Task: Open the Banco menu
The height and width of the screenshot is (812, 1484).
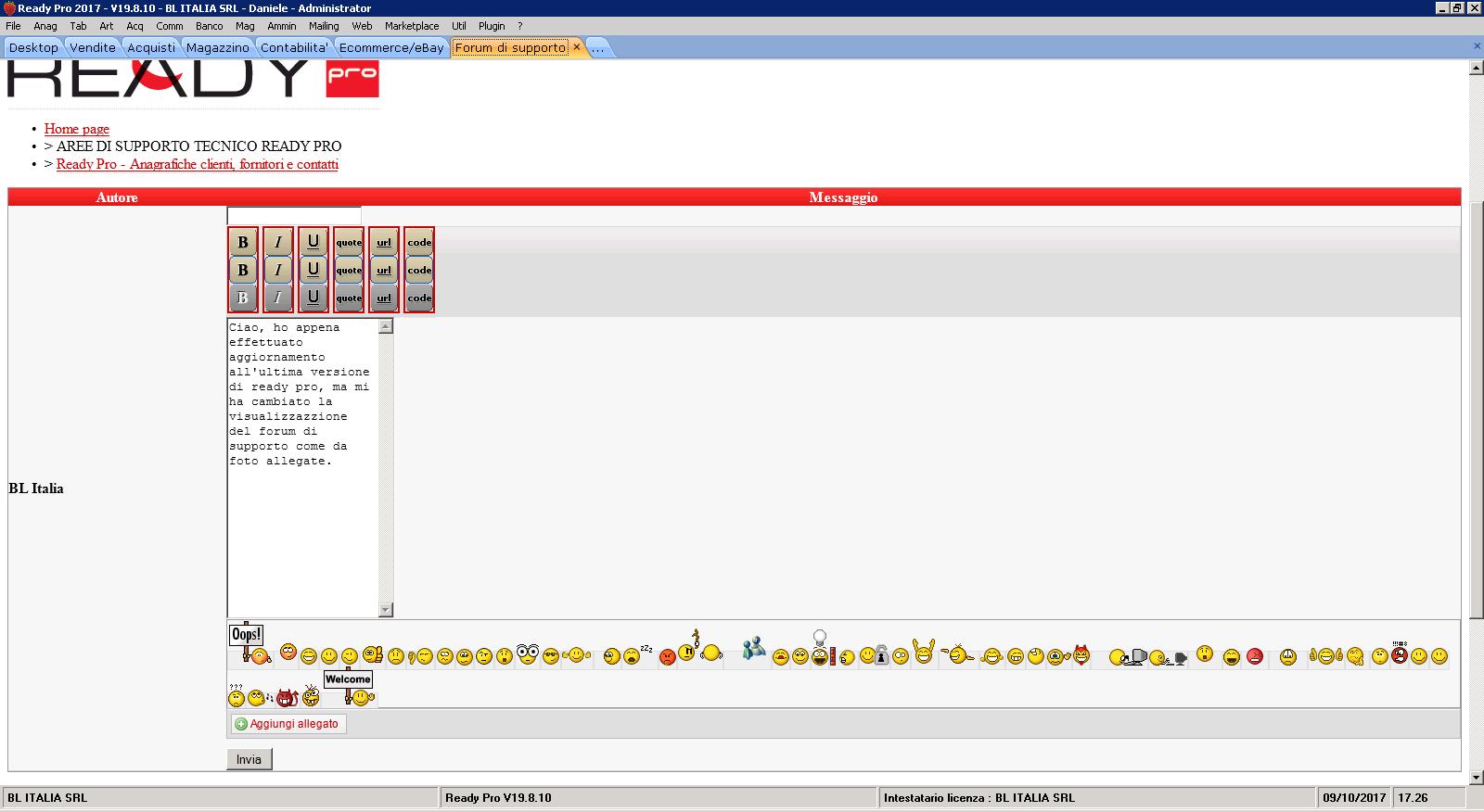Action: pyautogui.click(x=210, y=26)
